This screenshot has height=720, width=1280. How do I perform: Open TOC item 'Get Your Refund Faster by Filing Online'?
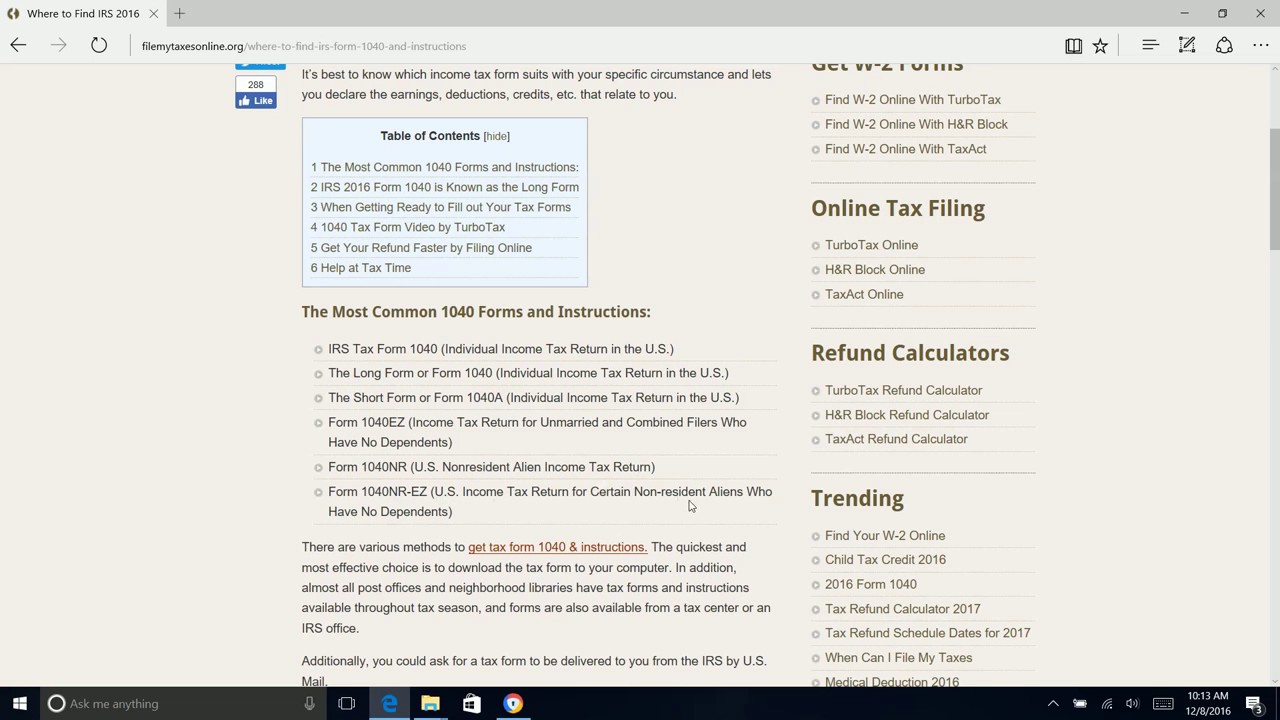(x=421, y=248)
